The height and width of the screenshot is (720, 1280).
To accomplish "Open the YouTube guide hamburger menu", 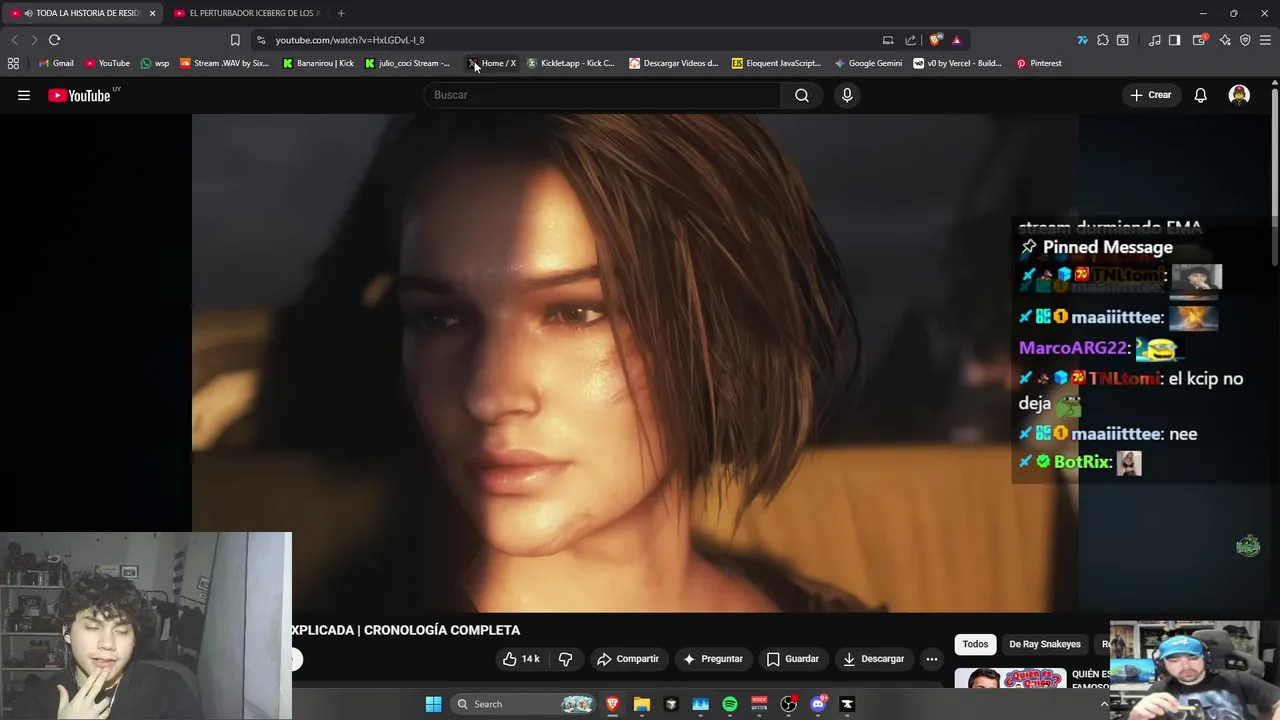I will (24, 95).
